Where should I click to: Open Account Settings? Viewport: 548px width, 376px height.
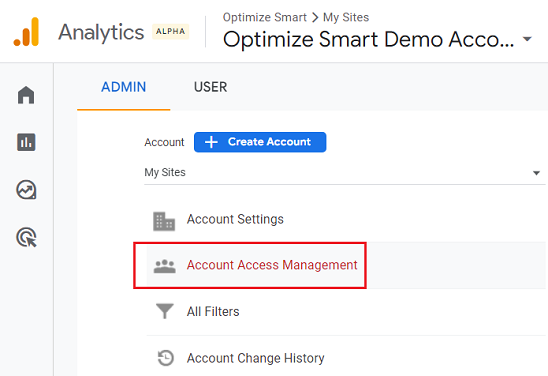pyautogui.click(x=235, y=219)
